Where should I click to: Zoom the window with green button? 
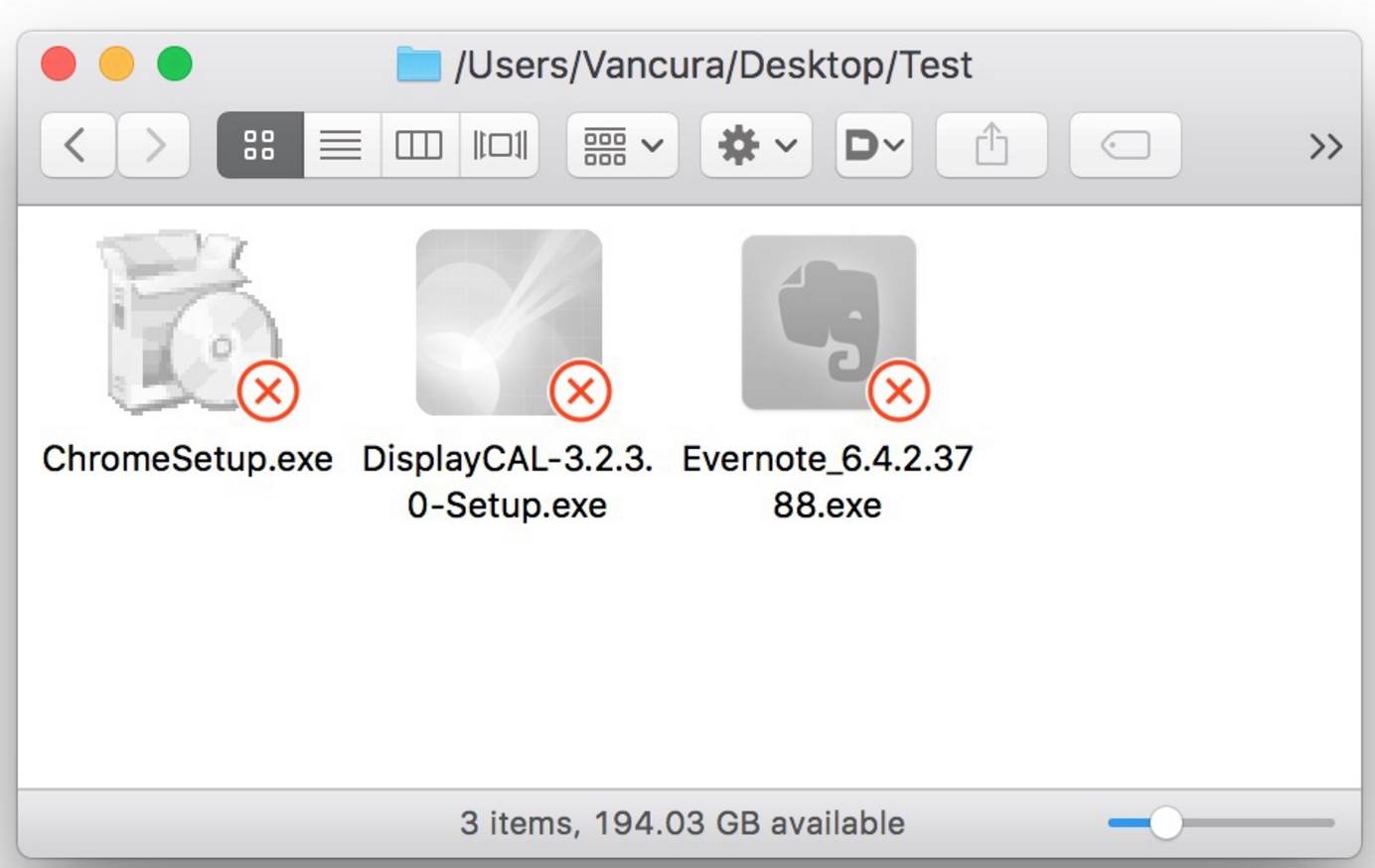click(175, 65)
